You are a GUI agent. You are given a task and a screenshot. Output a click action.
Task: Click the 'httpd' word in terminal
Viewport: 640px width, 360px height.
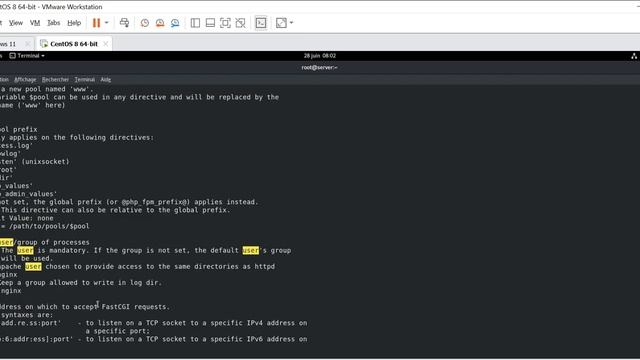click(265, 267)
